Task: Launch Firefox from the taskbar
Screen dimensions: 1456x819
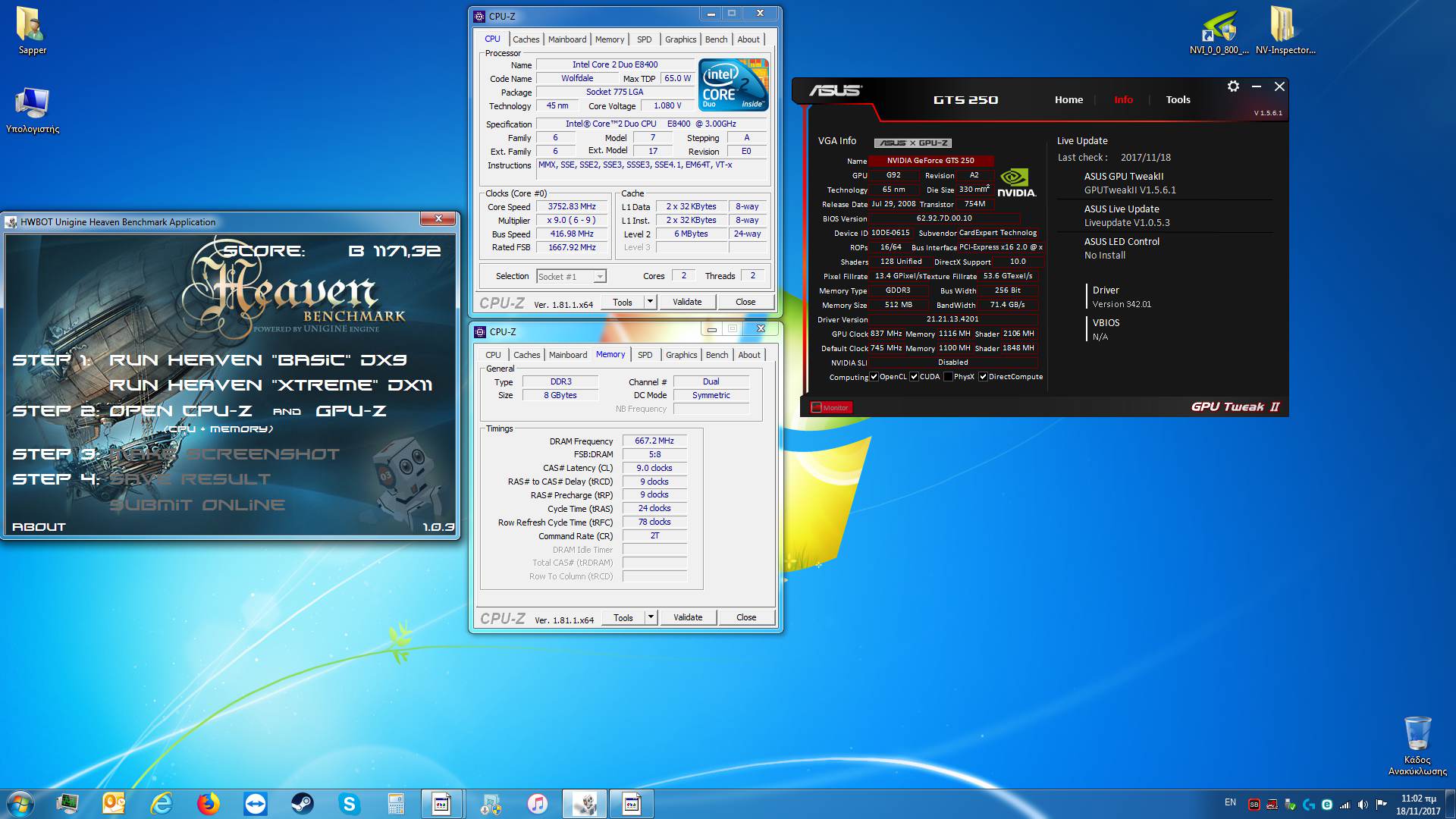Action: point(208,804)
